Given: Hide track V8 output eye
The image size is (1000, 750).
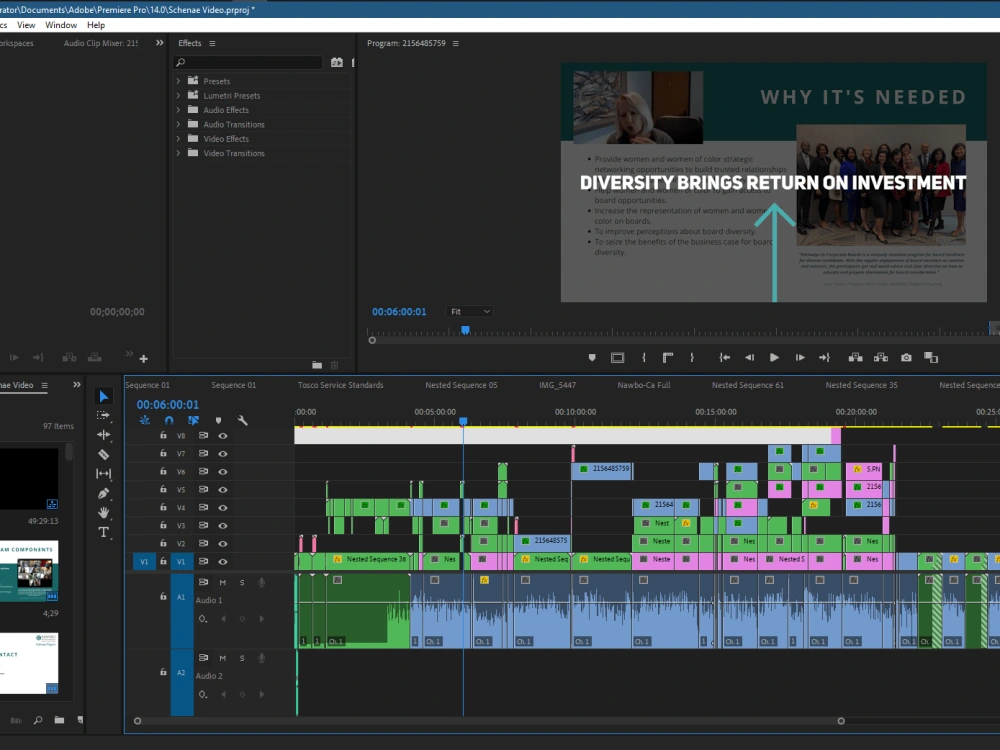Looking at the screenshot, I should [223, 436].
